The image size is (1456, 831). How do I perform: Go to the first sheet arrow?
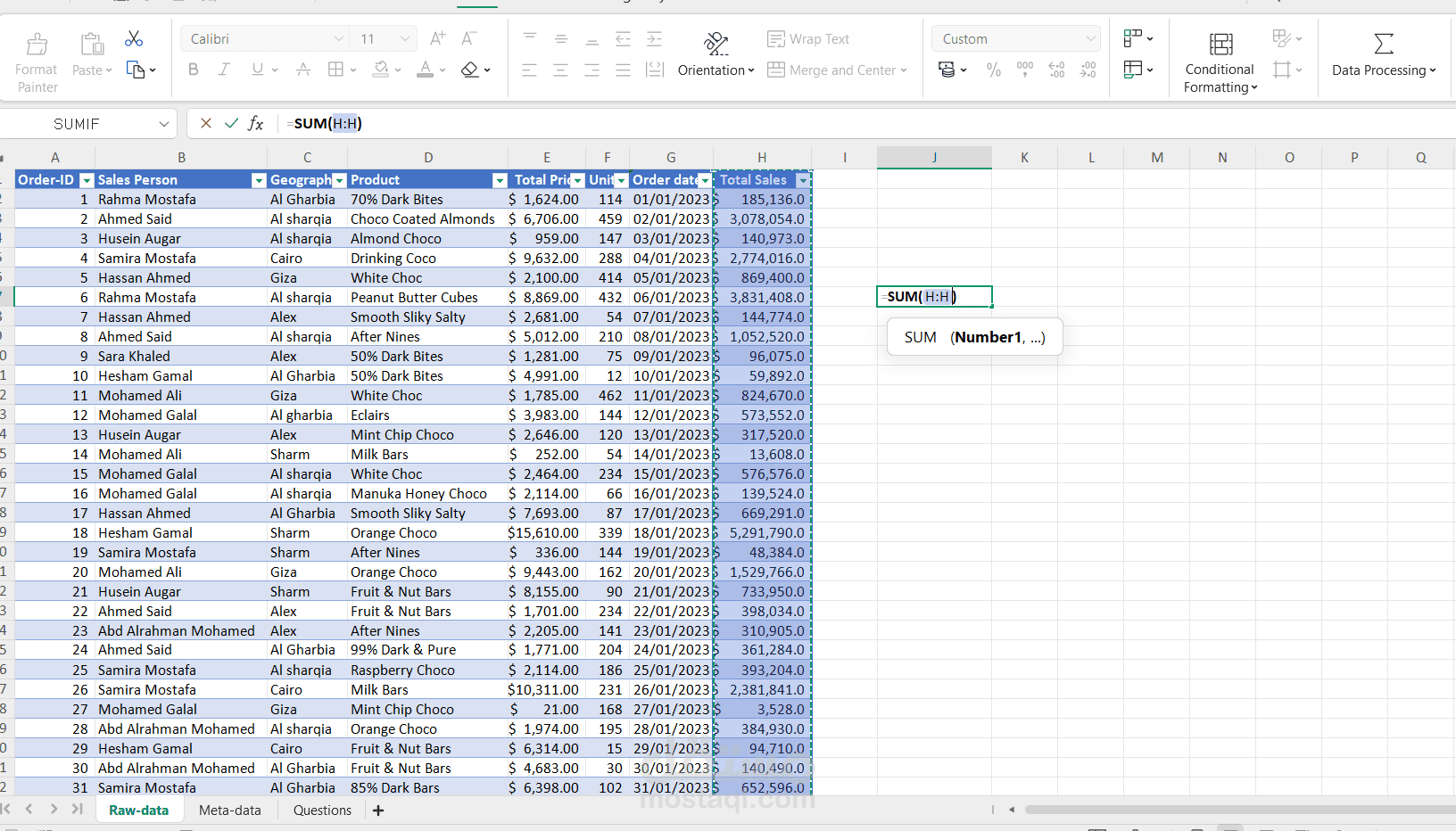tap(6, 809)
